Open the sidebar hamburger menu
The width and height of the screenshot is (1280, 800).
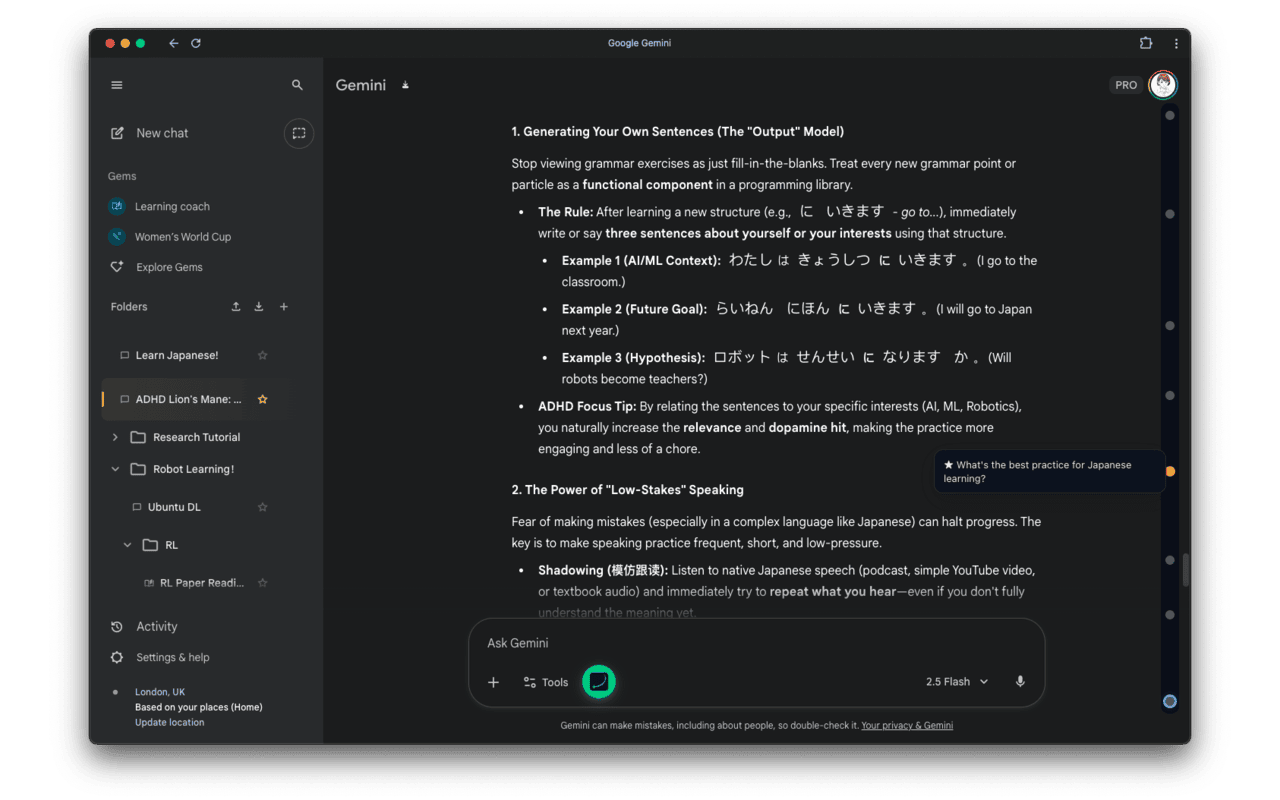click(x=117, y=85)
